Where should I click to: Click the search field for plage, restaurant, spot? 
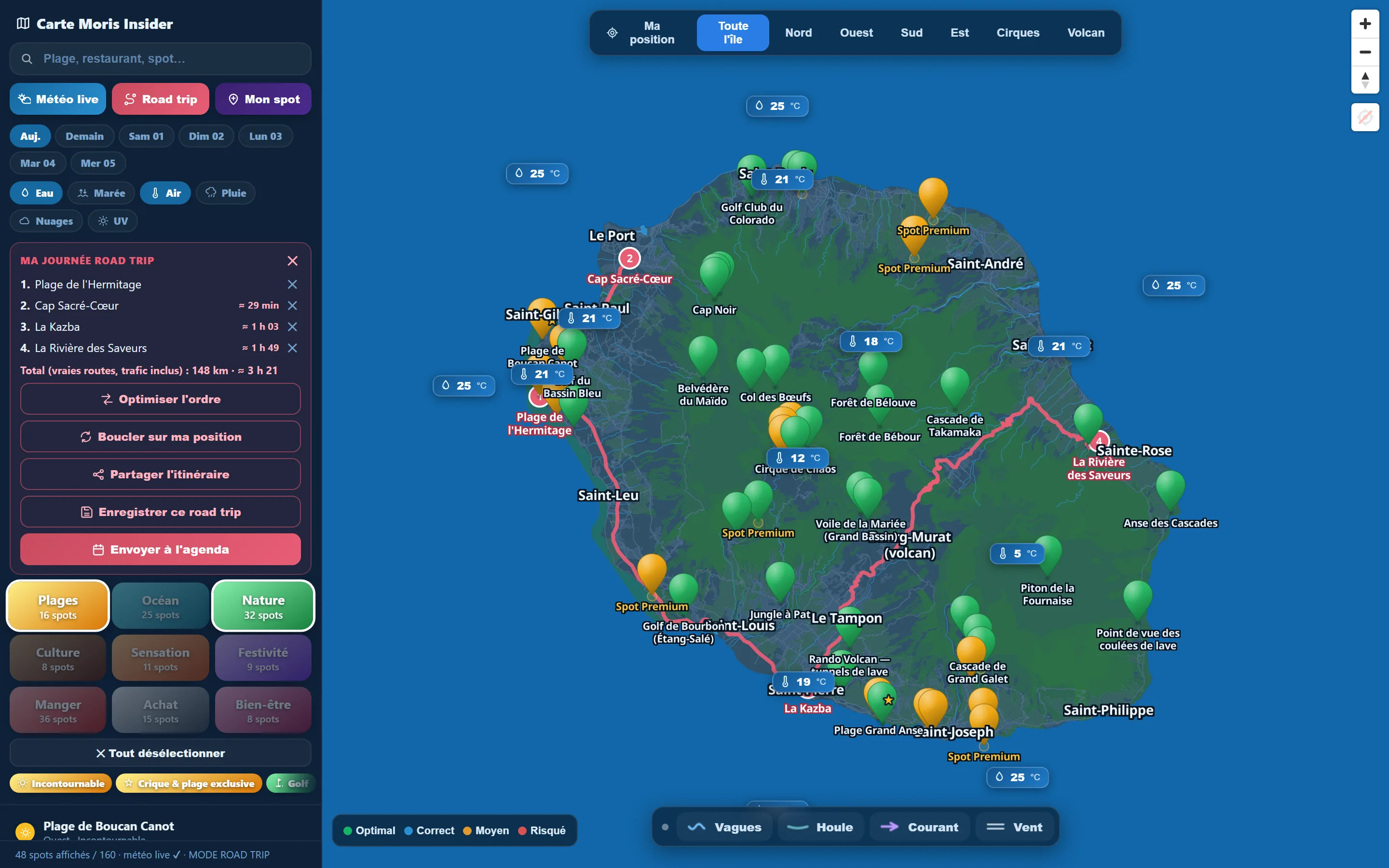[x=160, y=58]
